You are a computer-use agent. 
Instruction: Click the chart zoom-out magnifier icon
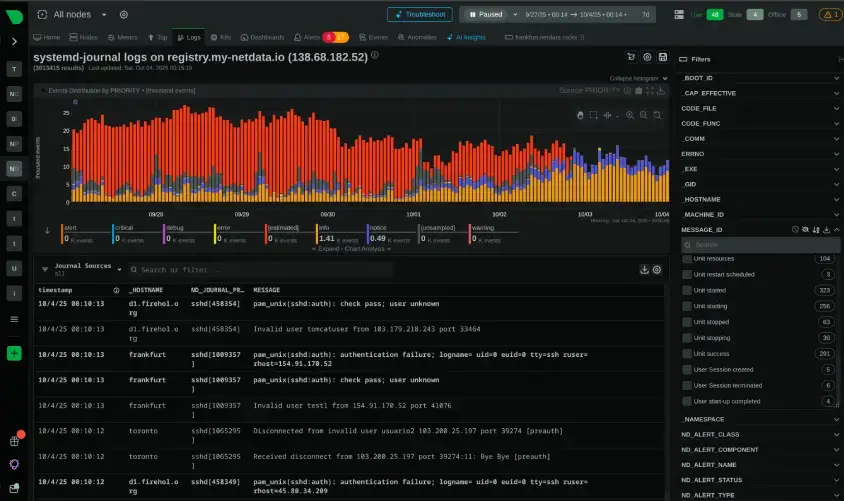[643, 115]
